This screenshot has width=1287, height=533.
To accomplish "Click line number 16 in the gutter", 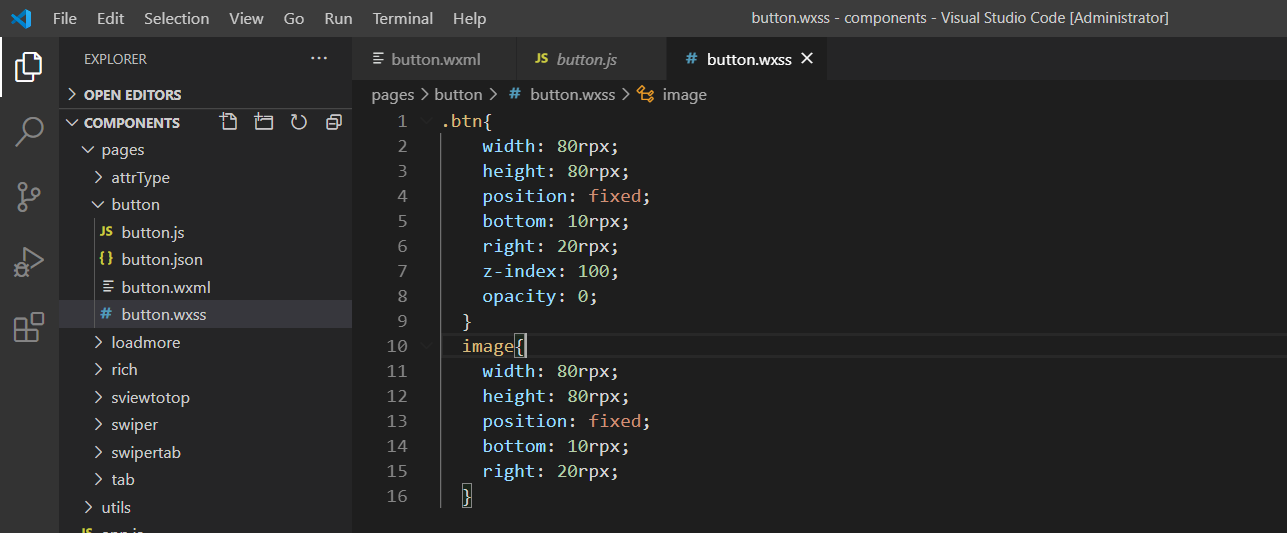I will click(x=397, y=496).
